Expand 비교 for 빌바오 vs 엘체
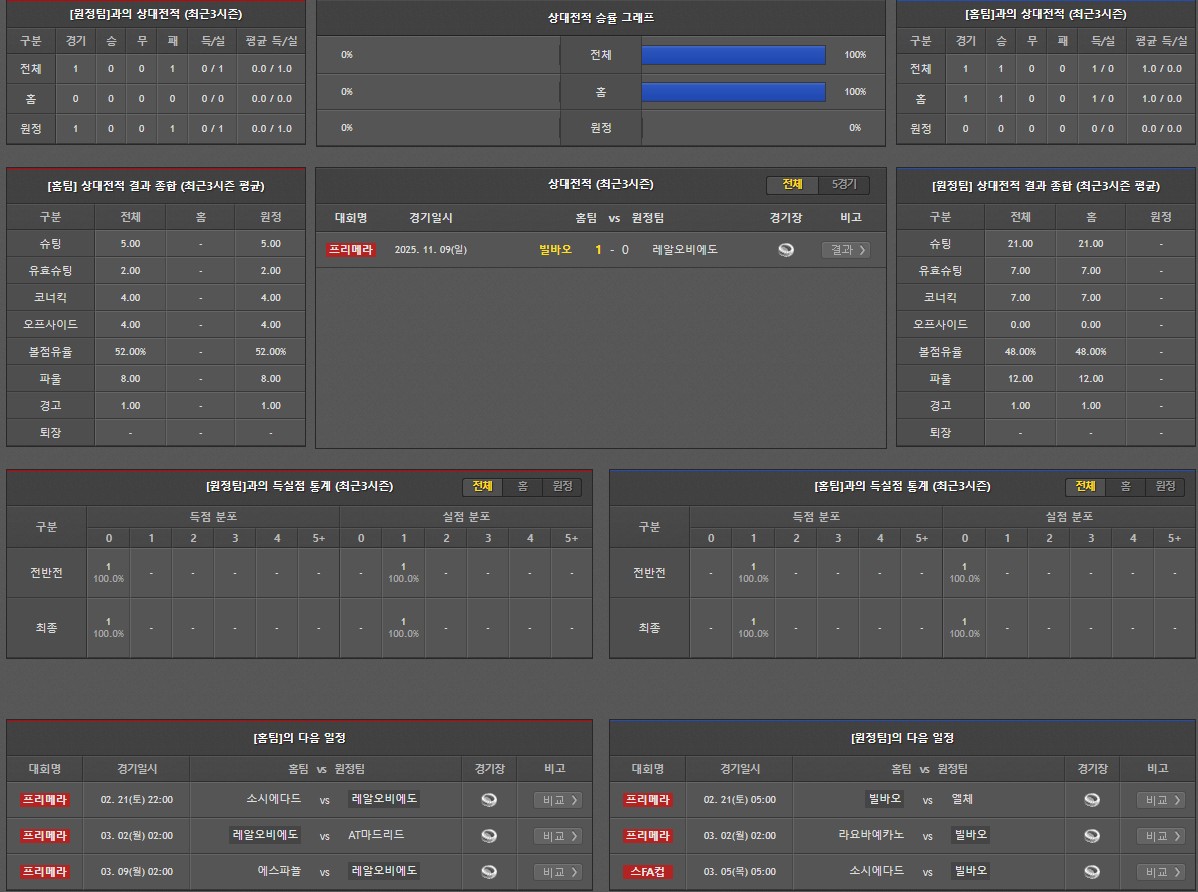The height and width of the screenshot is (892, 1198). click(x=1161, y=800)
